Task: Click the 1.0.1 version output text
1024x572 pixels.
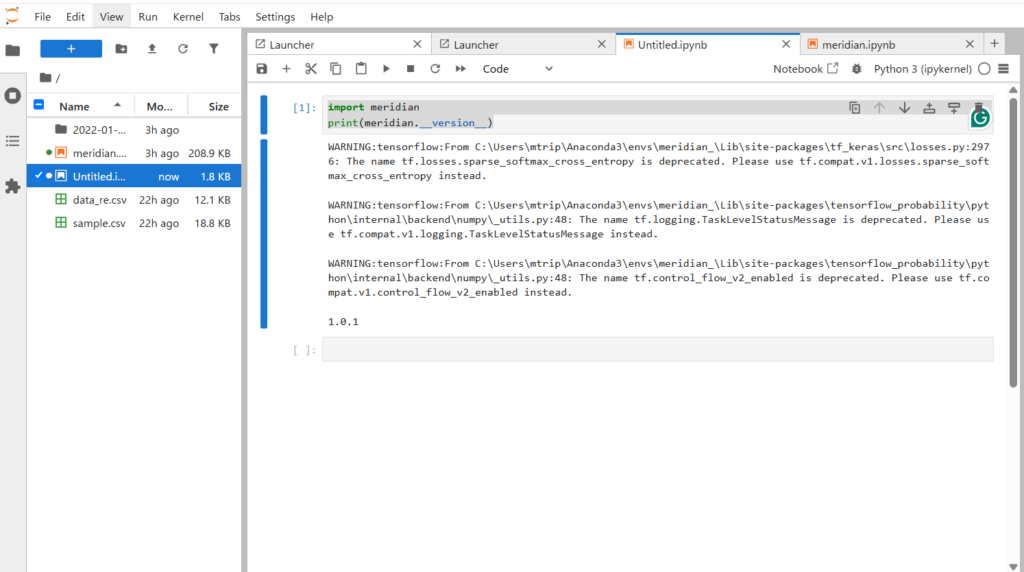Action: (343, 321)
